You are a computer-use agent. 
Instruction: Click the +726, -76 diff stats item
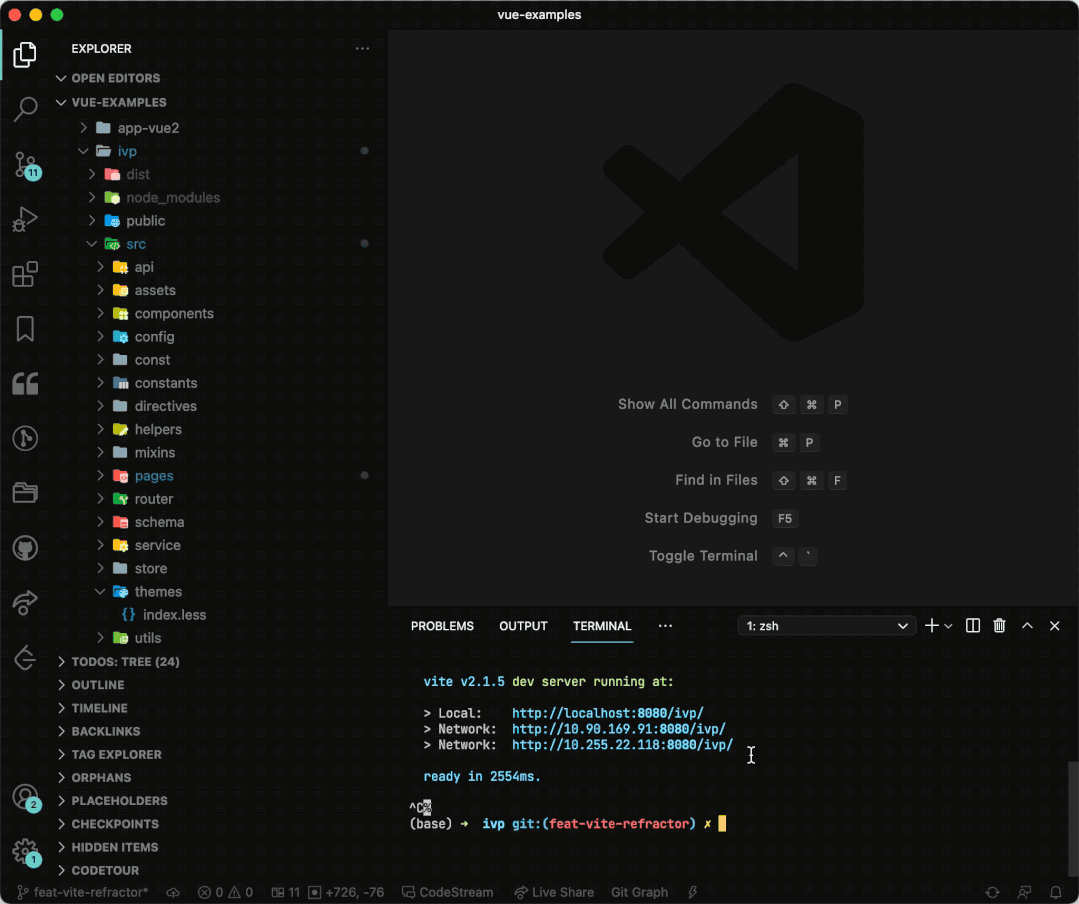tap(346, 892)
